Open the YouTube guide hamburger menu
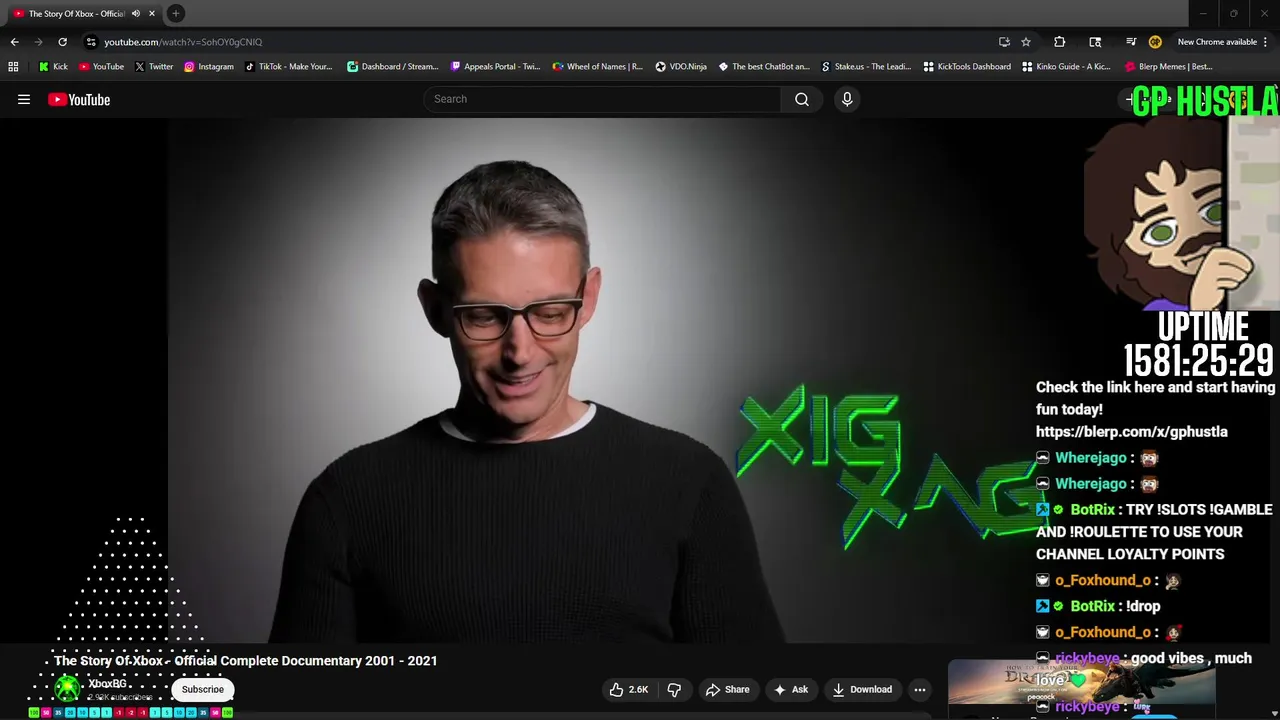The image size is (1280, 720). (24, 99)
